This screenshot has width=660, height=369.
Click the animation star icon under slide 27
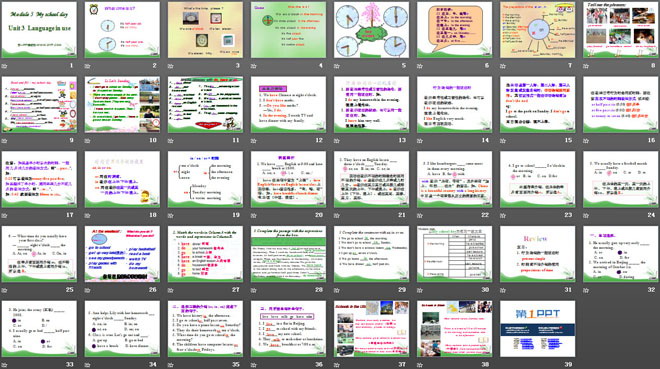point(171,290)
